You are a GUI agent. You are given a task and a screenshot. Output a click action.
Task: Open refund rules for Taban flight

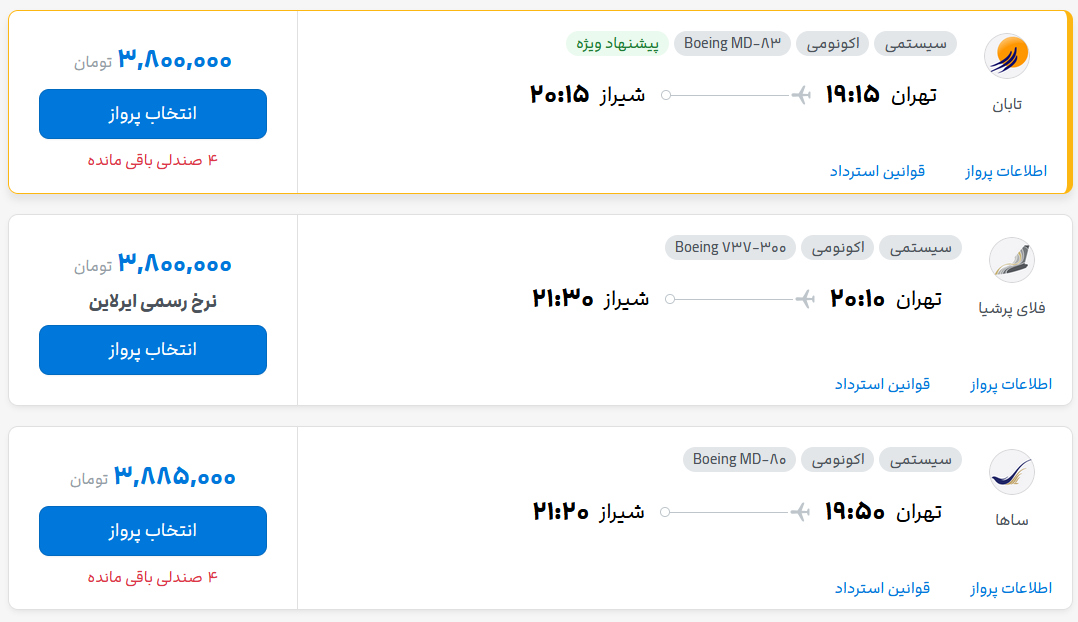(877, 171)
